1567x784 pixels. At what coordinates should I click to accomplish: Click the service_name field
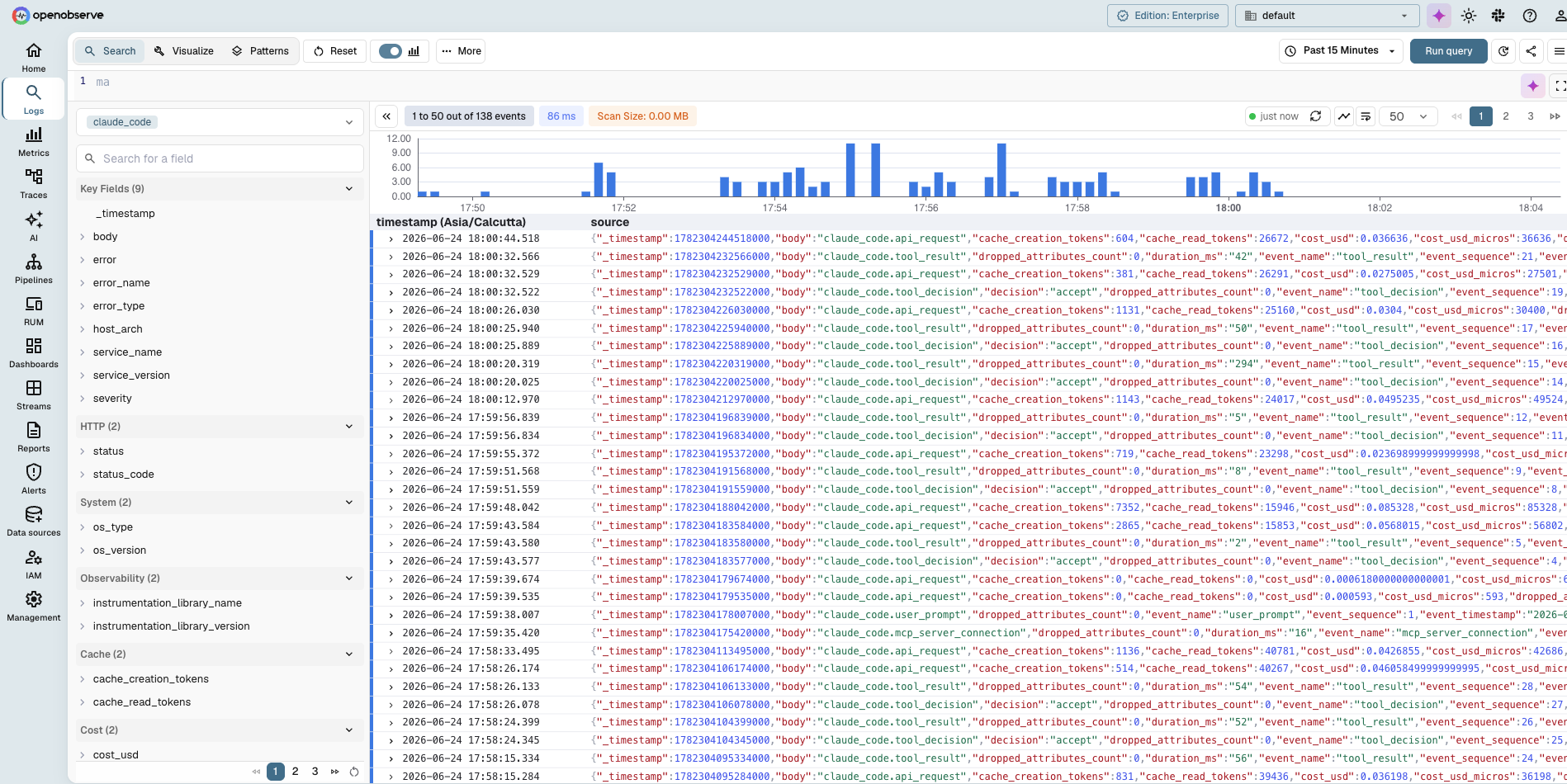[127, 352]
